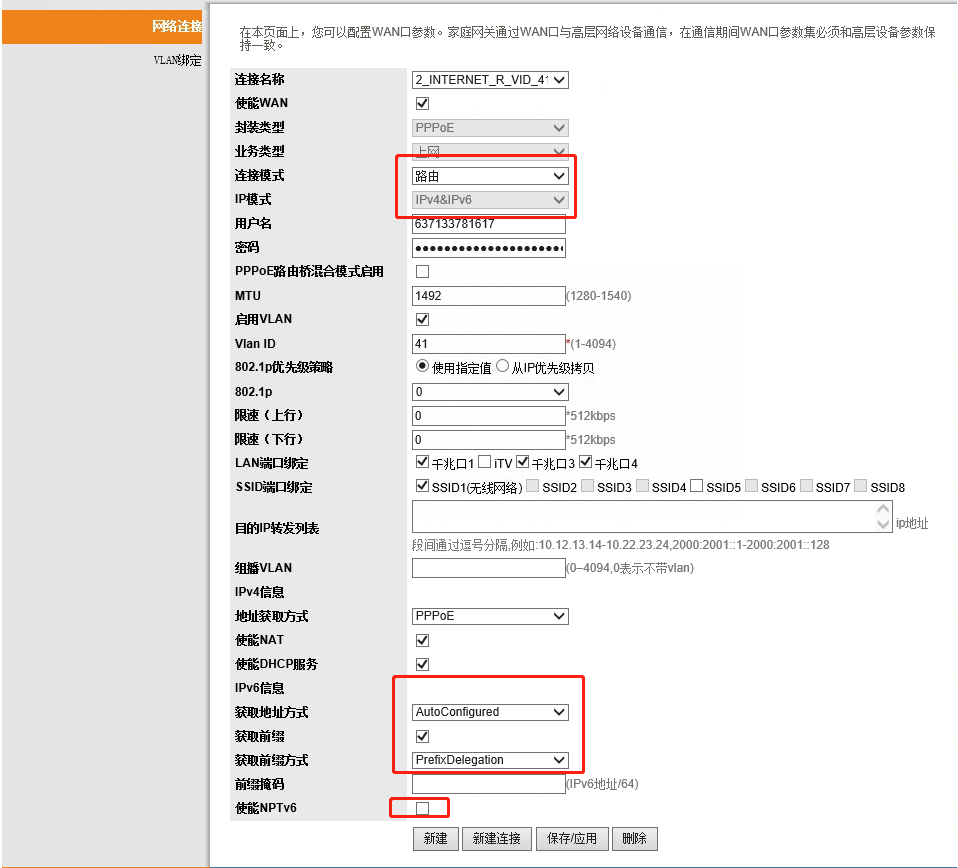
Task: Click inside the MTU input field
Action: [x=488, y=295]
